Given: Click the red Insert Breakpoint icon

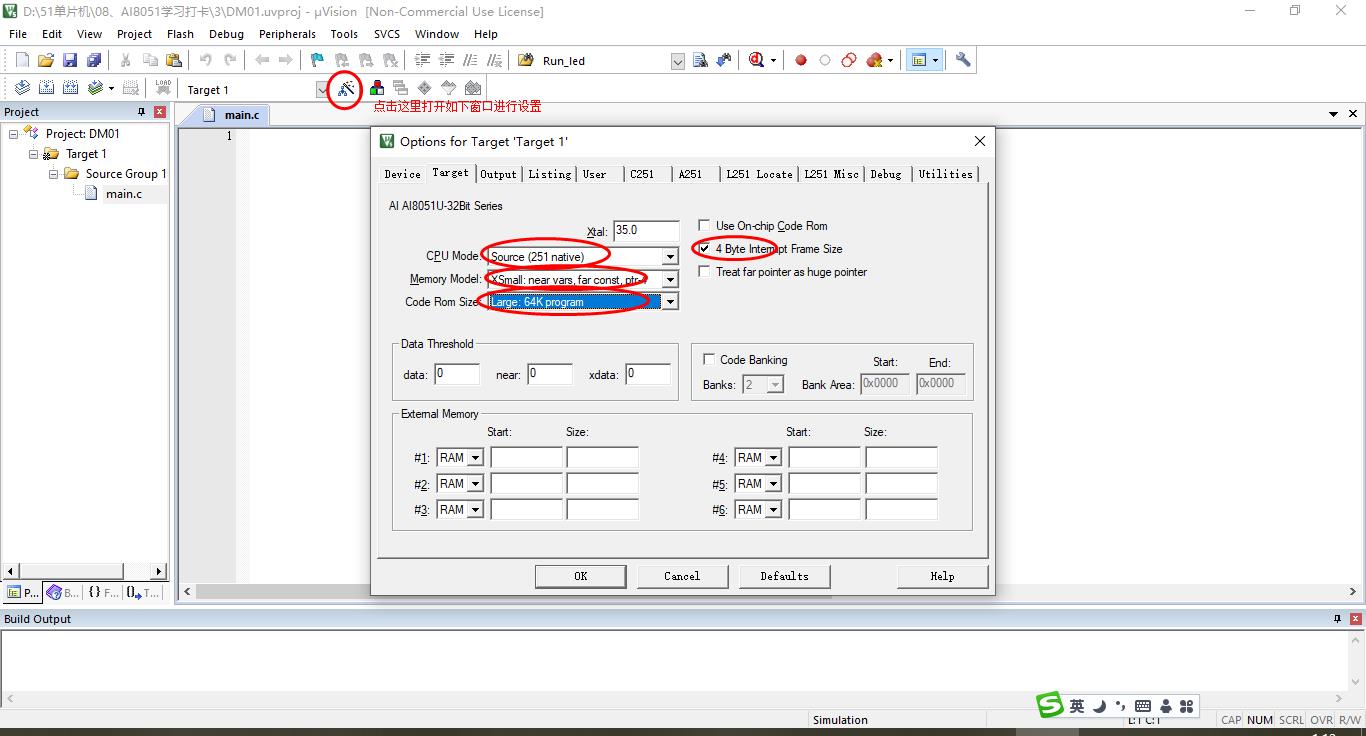Looking at the screenshot, I should pos(801,60).
